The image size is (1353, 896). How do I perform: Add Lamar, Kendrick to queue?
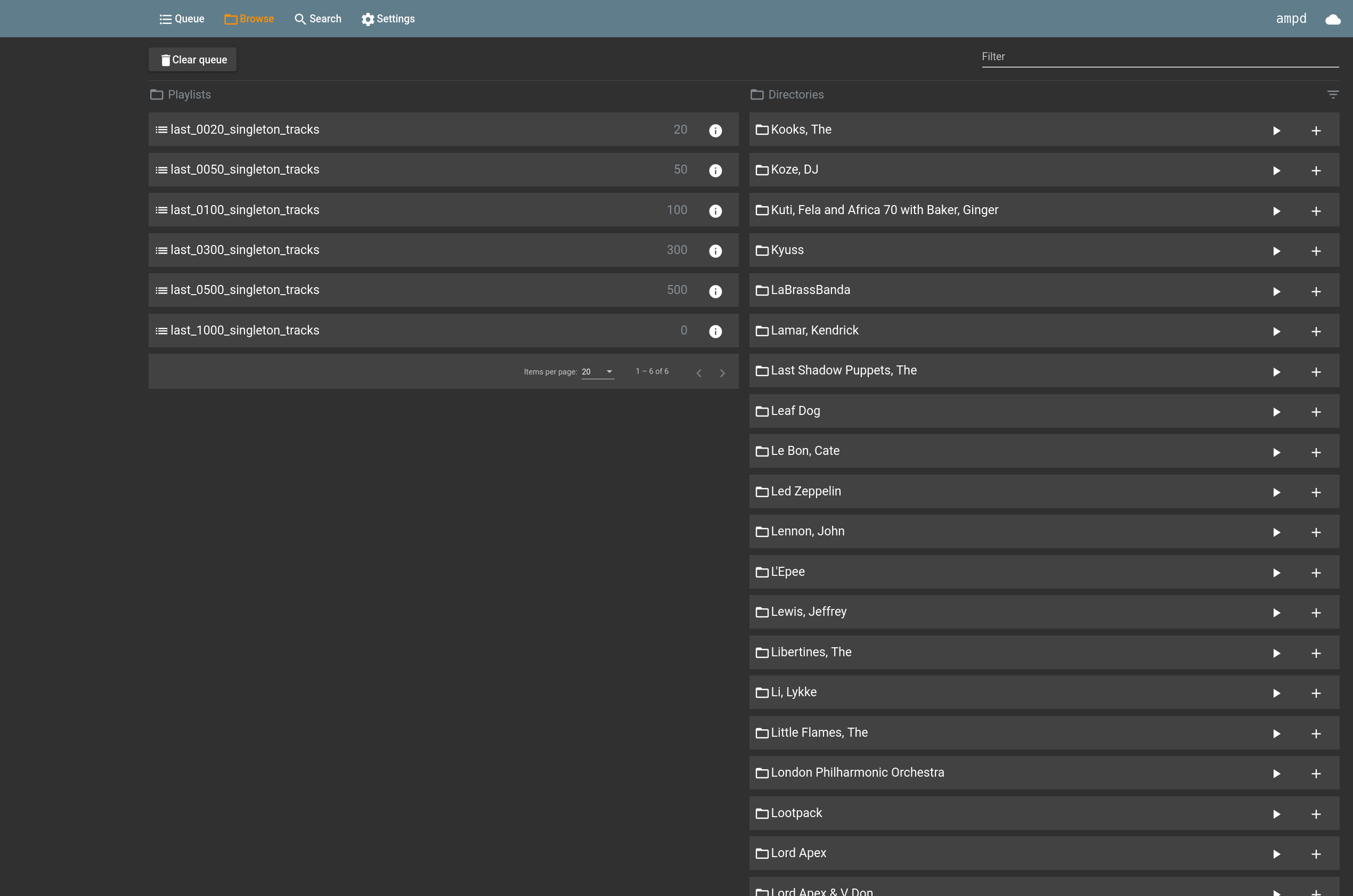point(1316,331)
